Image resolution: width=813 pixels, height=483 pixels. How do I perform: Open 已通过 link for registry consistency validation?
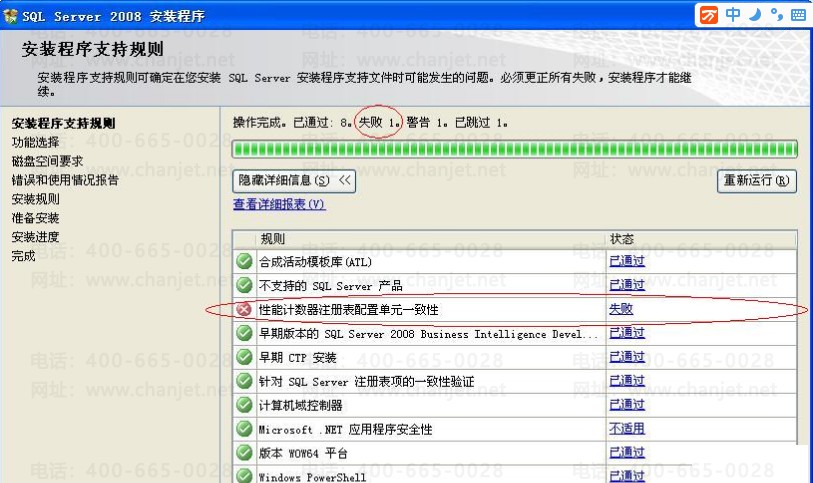click(627, 380)
